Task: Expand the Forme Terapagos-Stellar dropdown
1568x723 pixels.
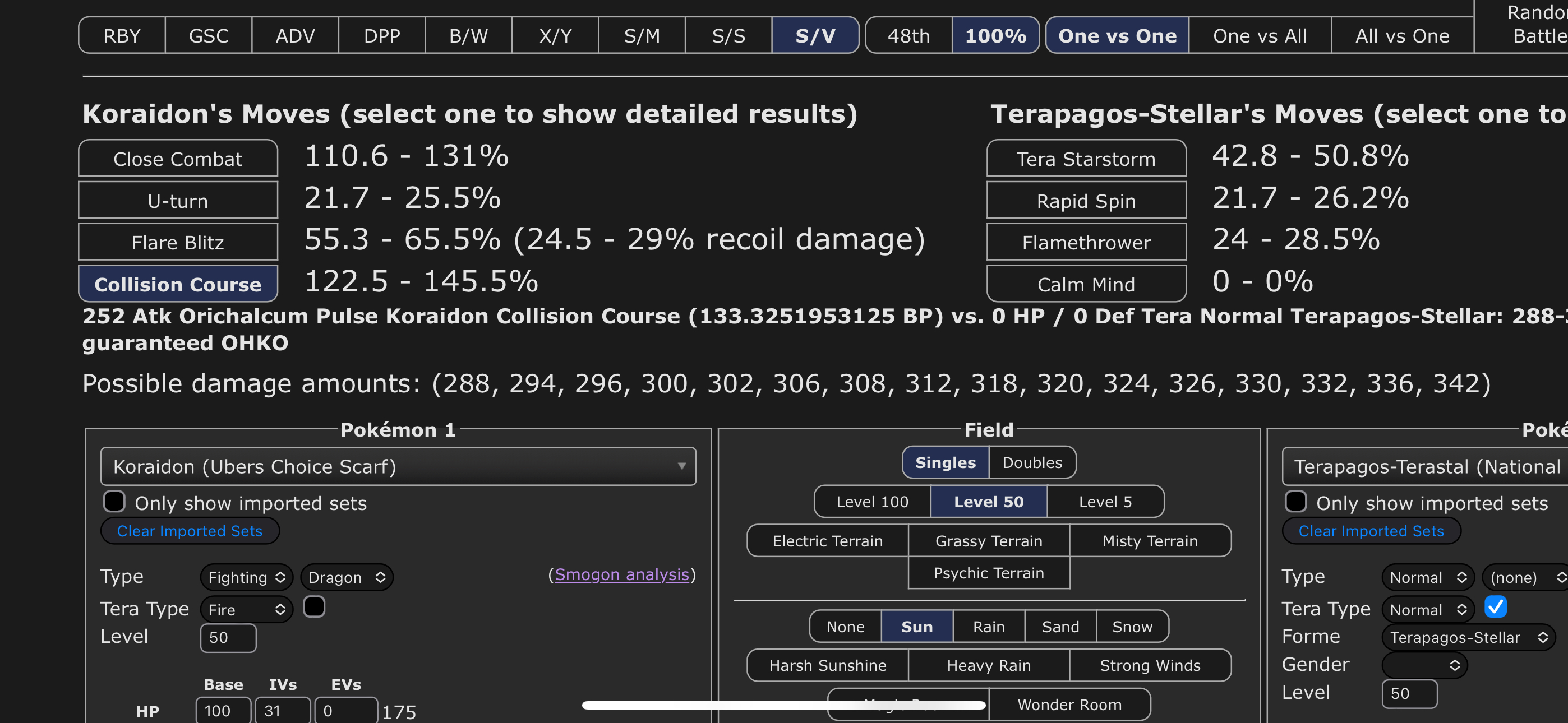Action: coord(1468,637)
